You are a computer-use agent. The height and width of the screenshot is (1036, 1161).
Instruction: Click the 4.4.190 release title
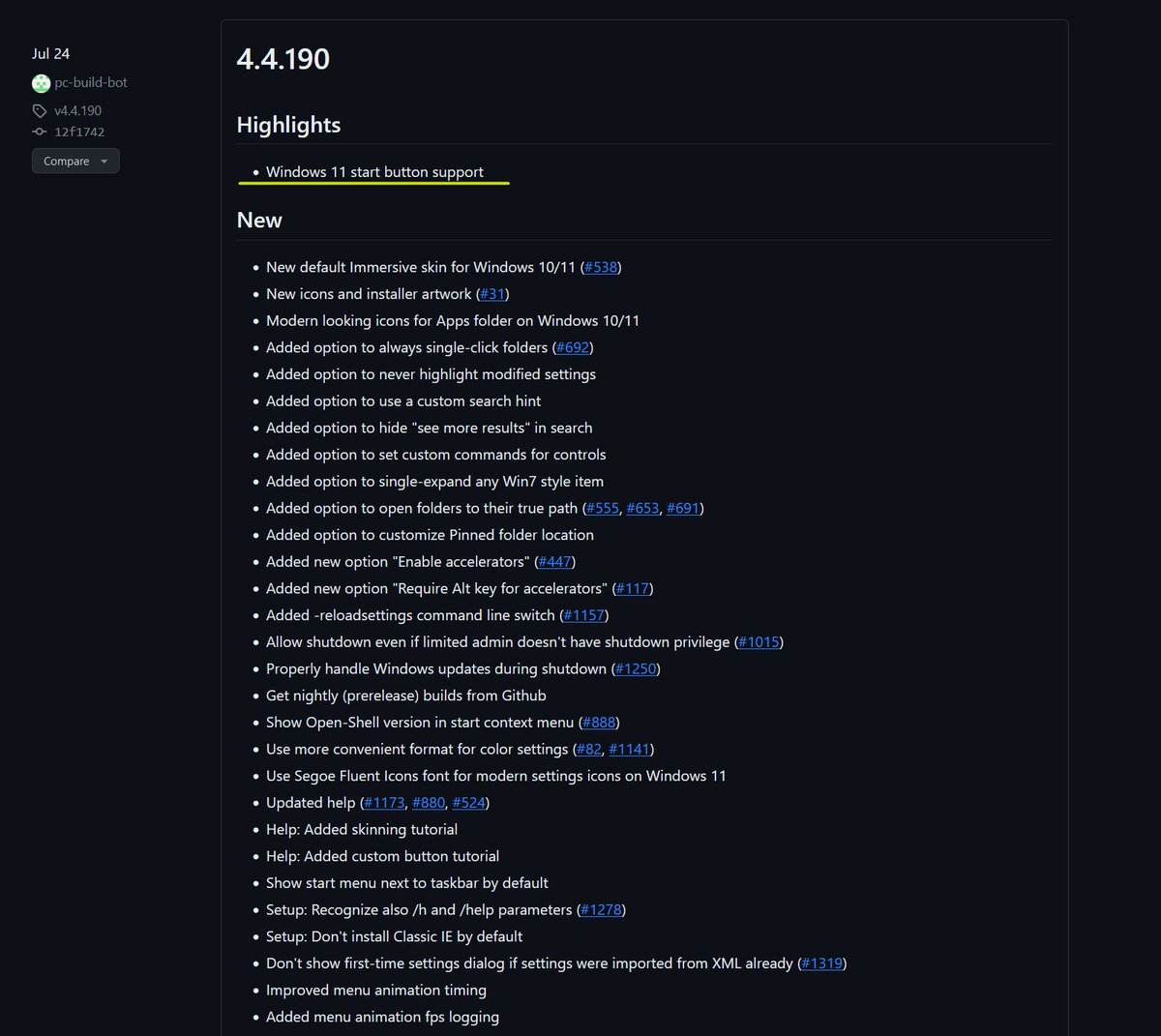point(283,59)
